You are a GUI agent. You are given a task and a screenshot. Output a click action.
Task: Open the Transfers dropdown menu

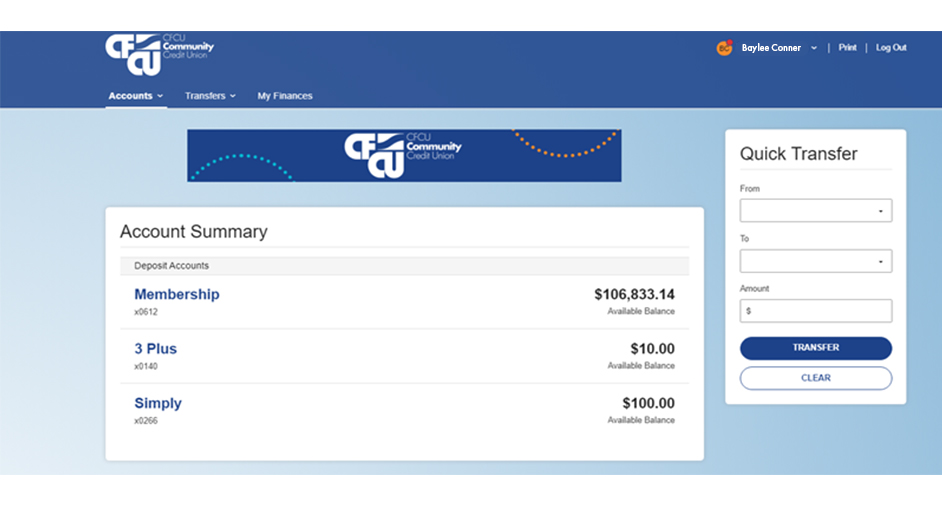[210, 96]
